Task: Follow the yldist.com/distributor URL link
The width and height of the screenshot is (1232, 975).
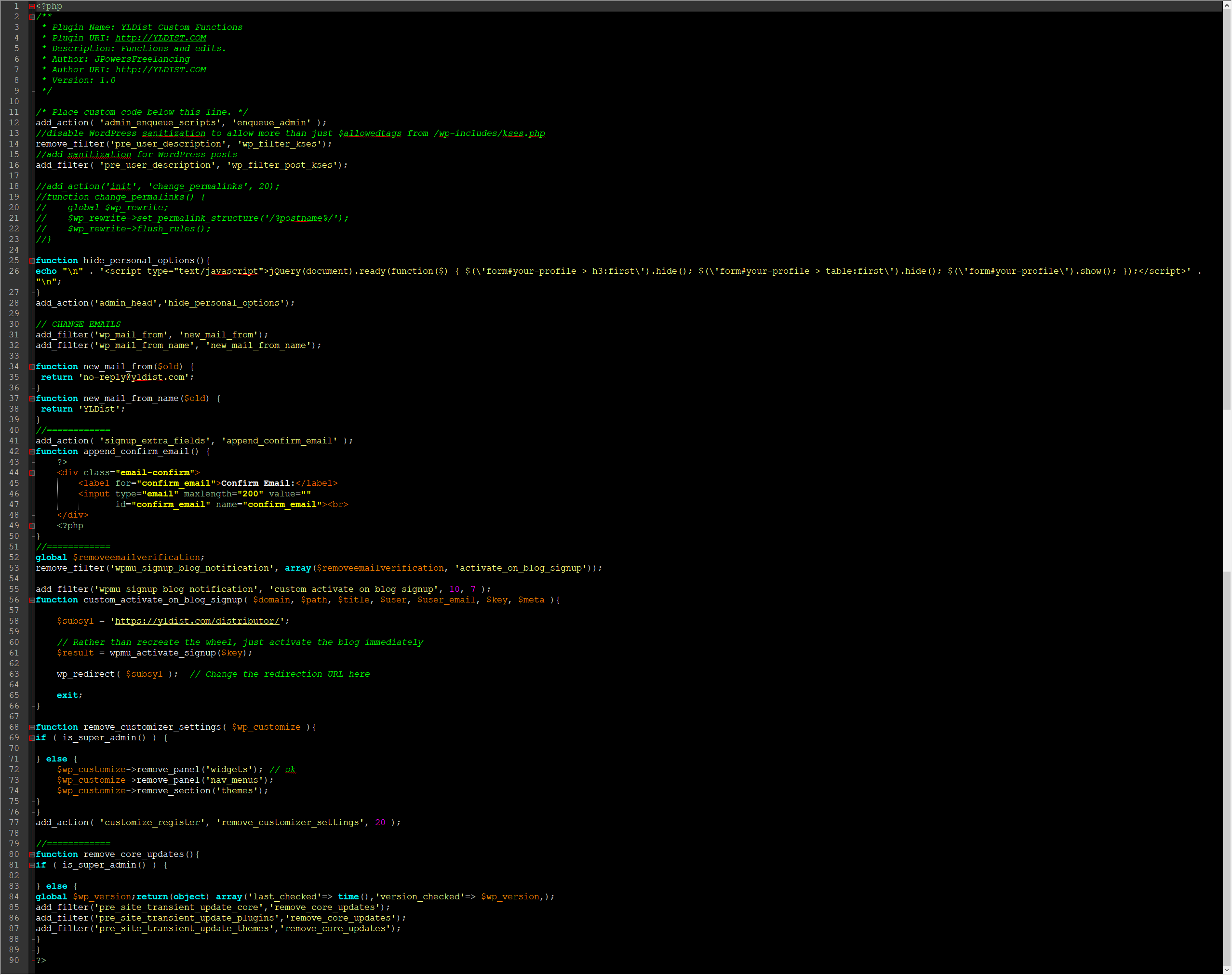Action: point(197,621)
